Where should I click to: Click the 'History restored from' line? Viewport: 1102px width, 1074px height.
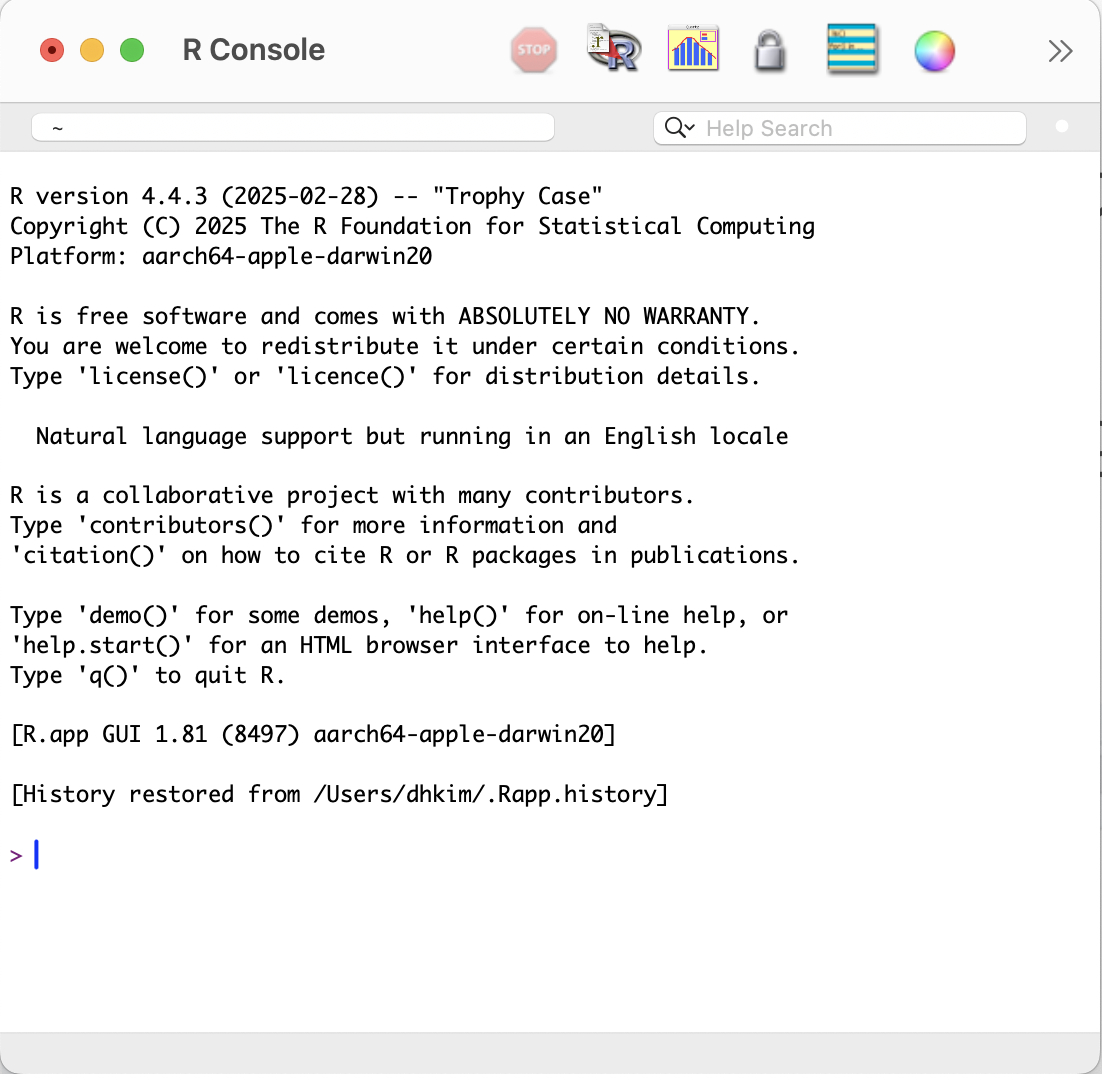339,794
